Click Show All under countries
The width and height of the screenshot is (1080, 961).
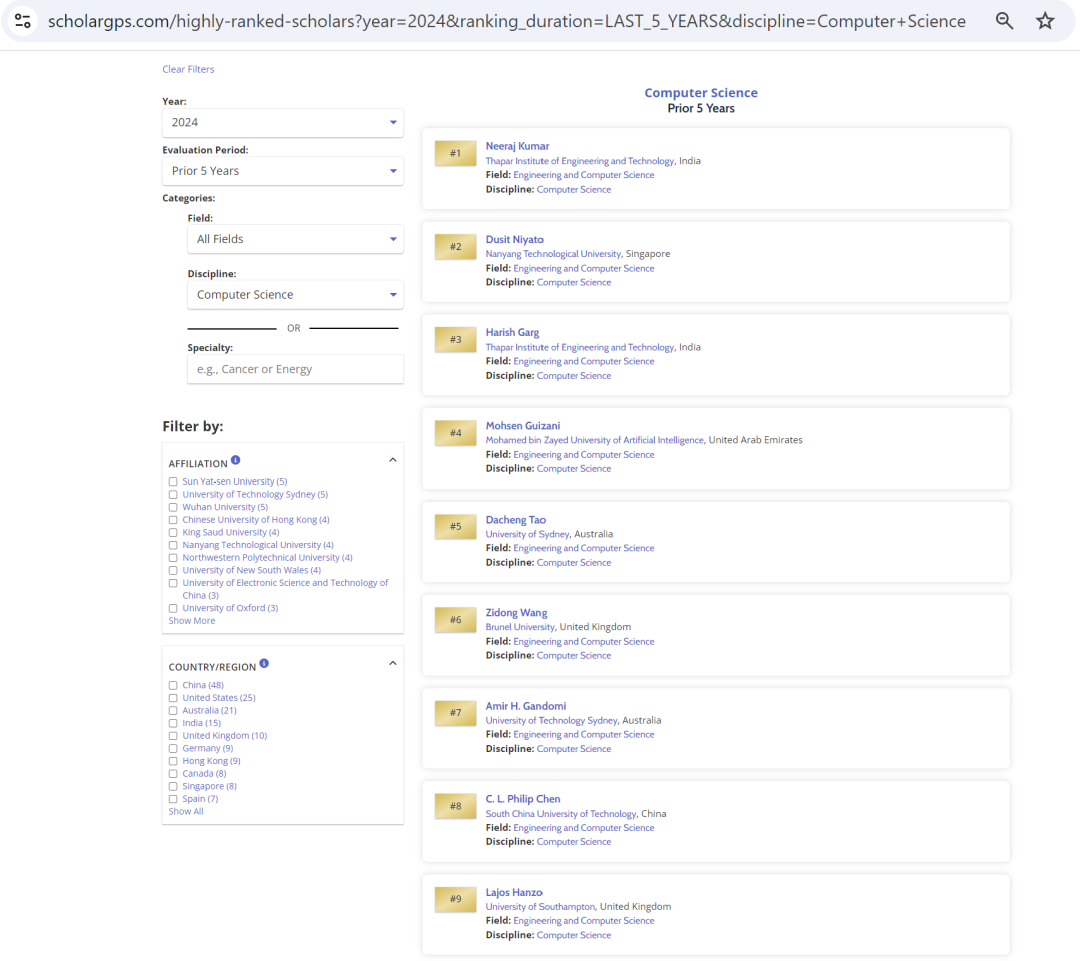click(186, 812)
